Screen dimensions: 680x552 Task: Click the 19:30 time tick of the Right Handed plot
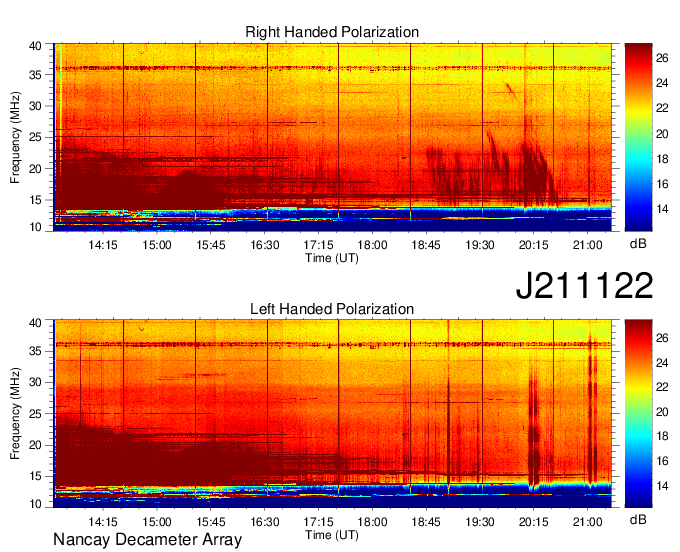point(480,245)
